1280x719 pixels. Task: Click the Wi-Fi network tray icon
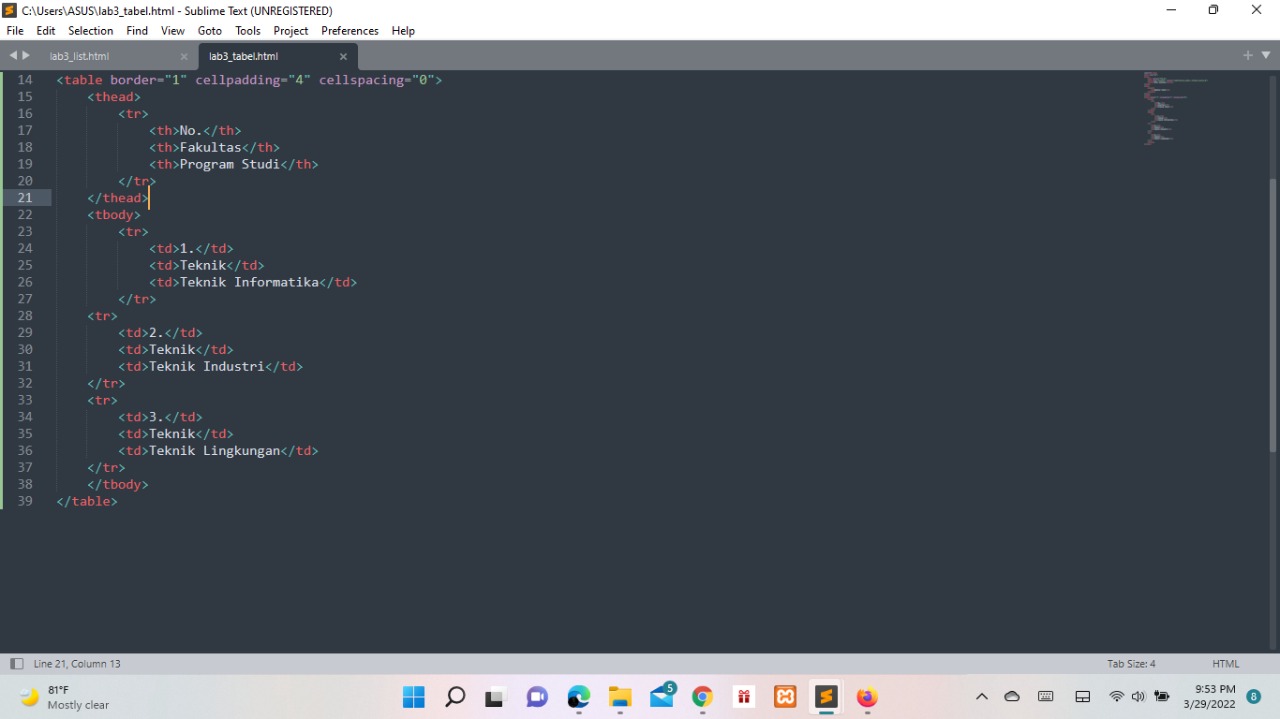tap(1116, 697)
